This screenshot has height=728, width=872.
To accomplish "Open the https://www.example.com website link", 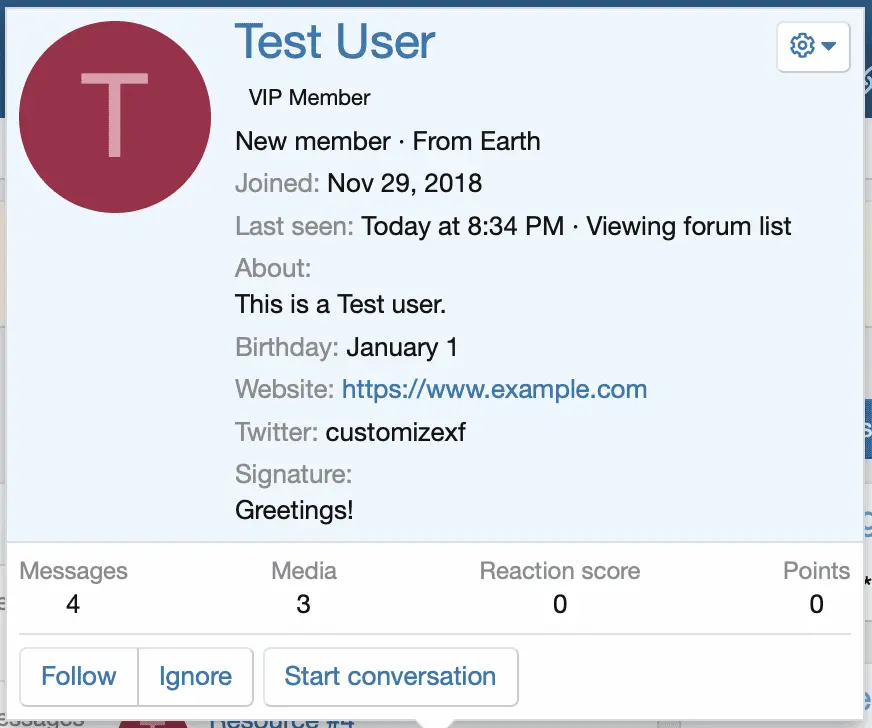I will pos(494,389).
